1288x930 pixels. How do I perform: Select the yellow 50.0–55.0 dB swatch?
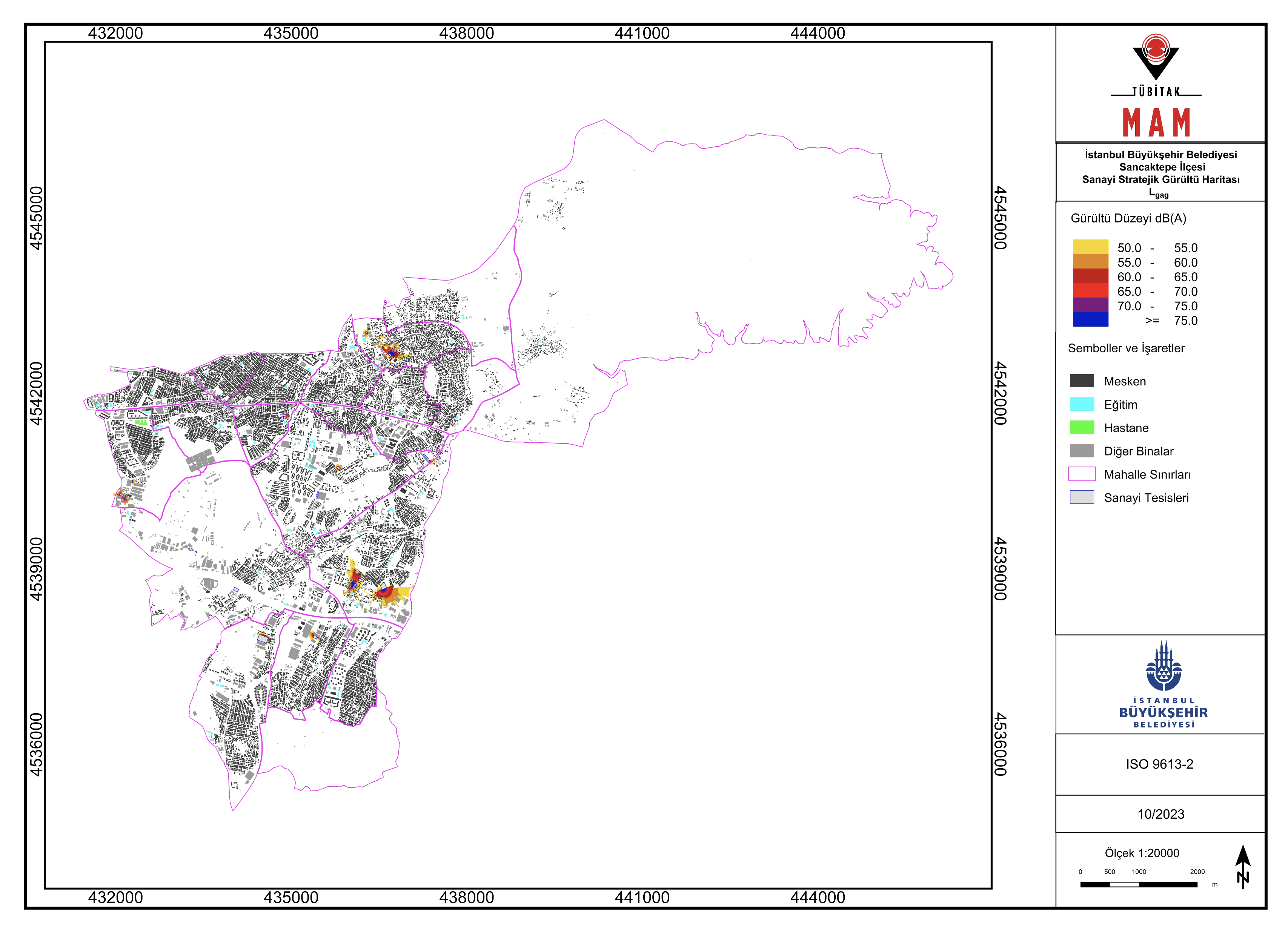click(x=1090, y=247)
